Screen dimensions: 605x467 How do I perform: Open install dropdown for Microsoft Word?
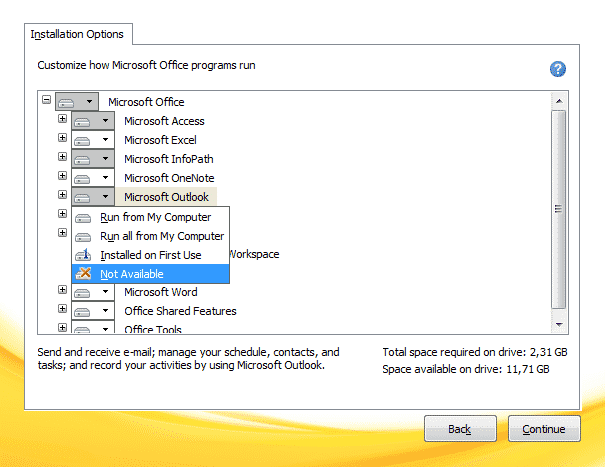[x=93, y=292]
